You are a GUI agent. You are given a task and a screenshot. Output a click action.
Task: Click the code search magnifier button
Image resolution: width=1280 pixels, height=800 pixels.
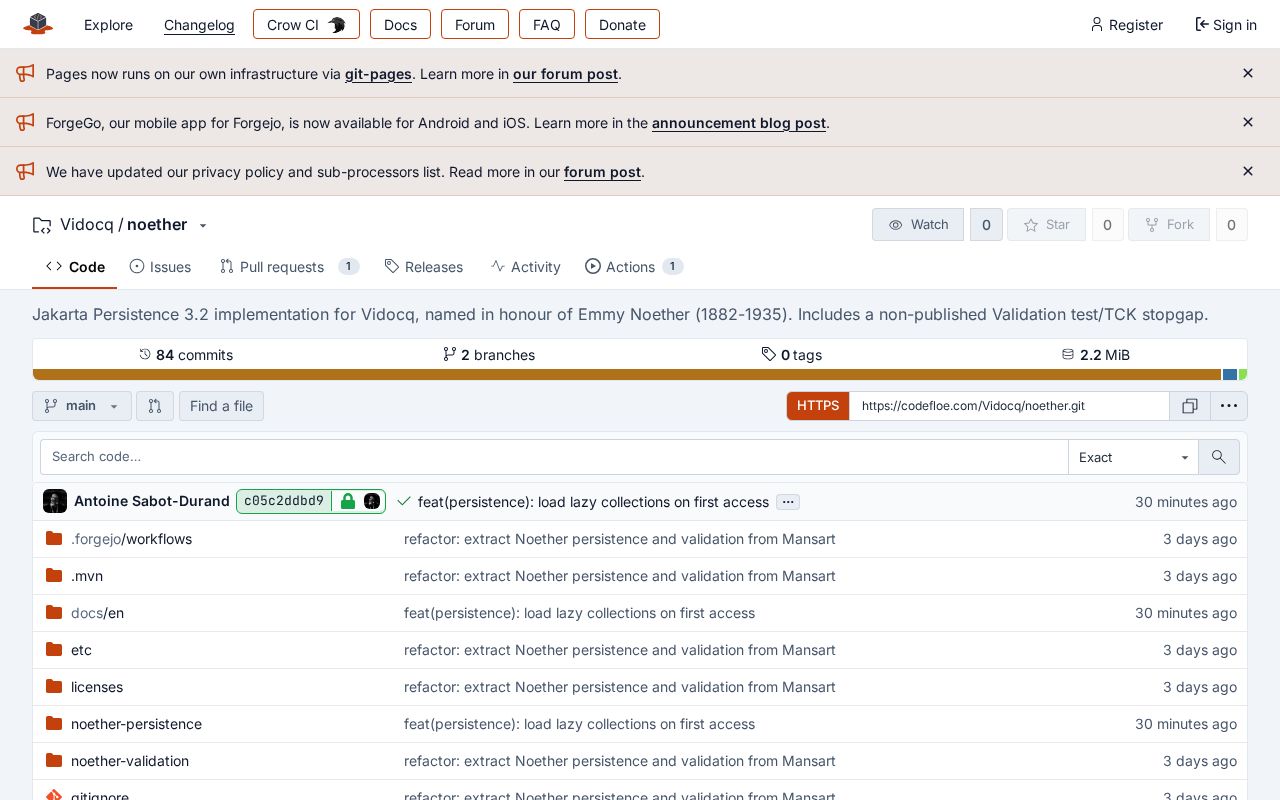[x=1219, y=457]
